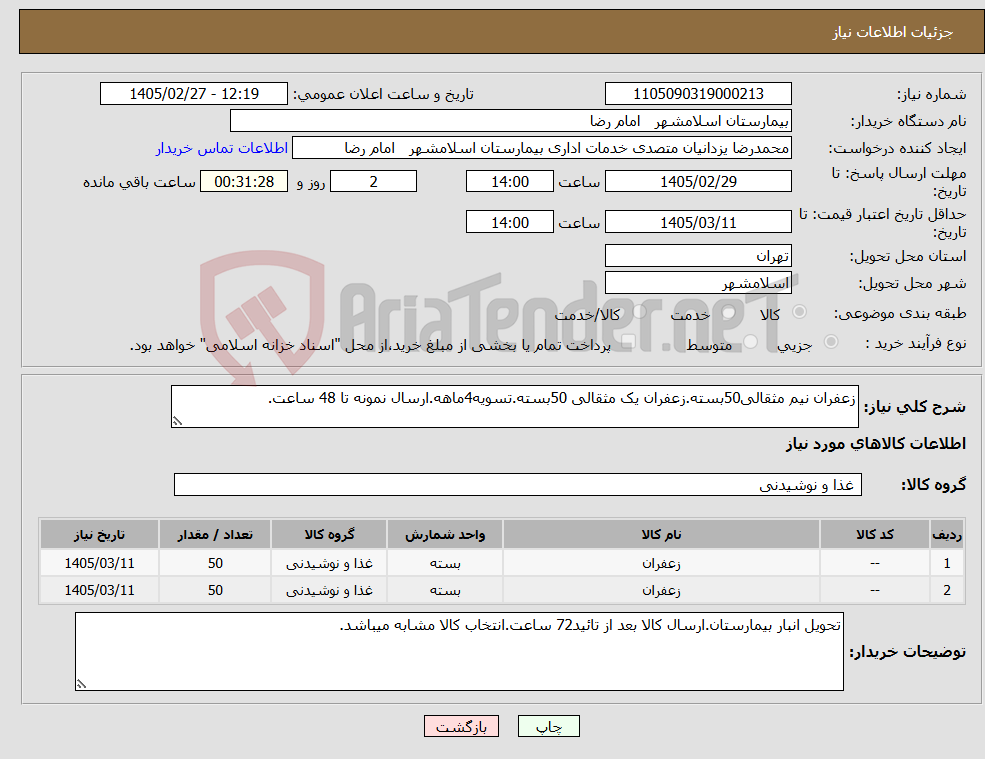Viewport: 985px width, 759px height.
Task: Click the announcement date field 1405/02/27 - 12:19
Action: [193, 94]
